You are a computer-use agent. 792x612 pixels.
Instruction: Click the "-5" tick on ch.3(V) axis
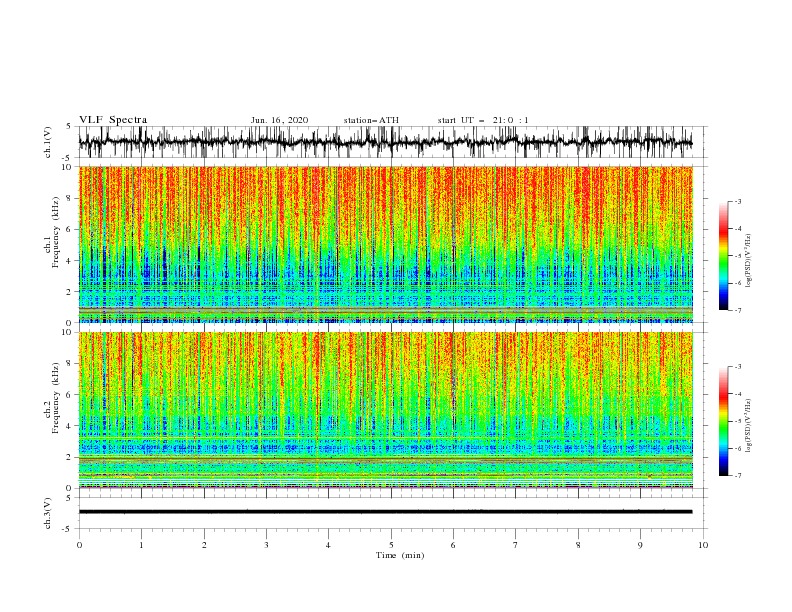(68, 529)
